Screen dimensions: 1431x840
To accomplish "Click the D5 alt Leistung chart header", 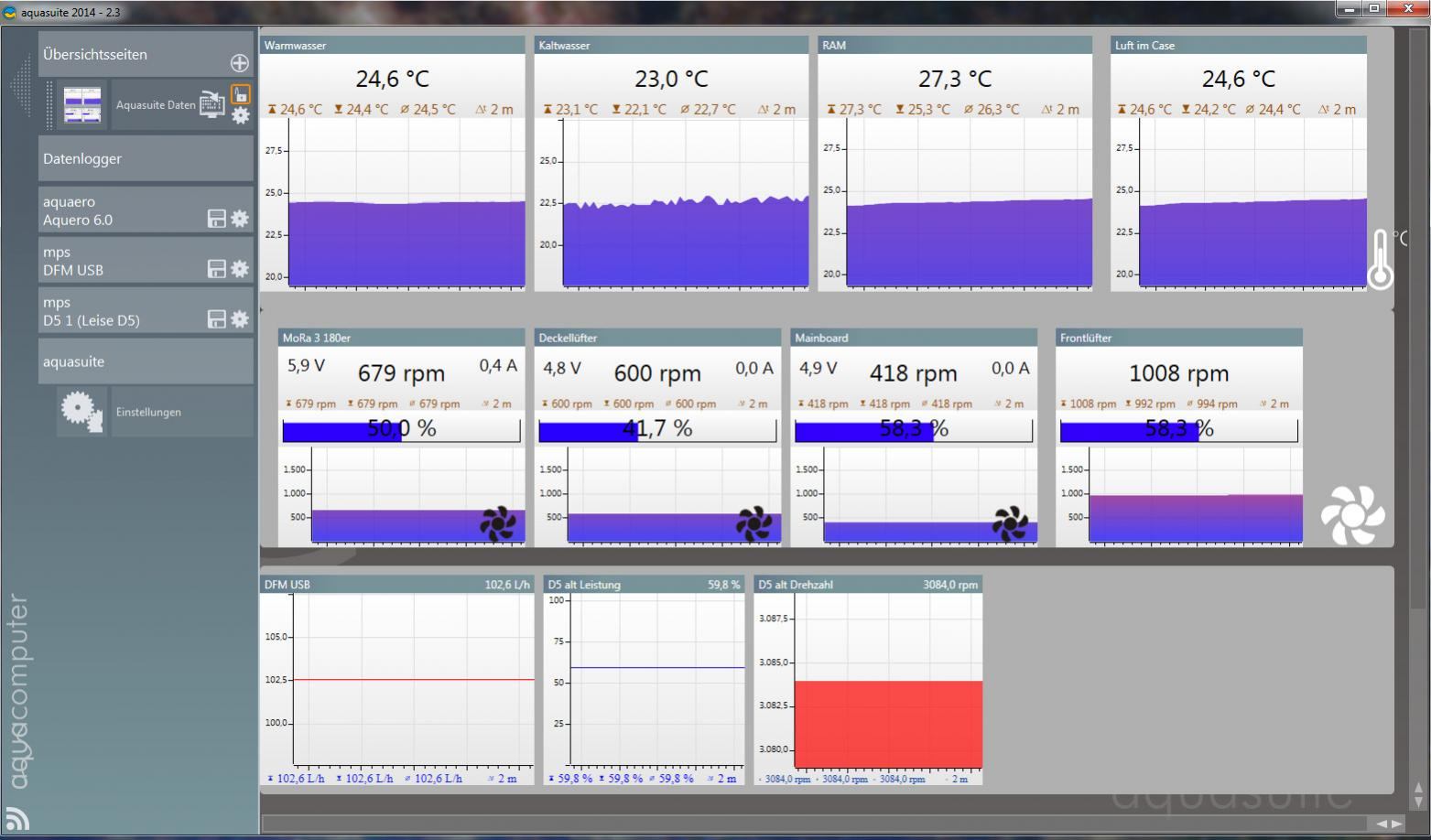I will click(x=644, y=584).
